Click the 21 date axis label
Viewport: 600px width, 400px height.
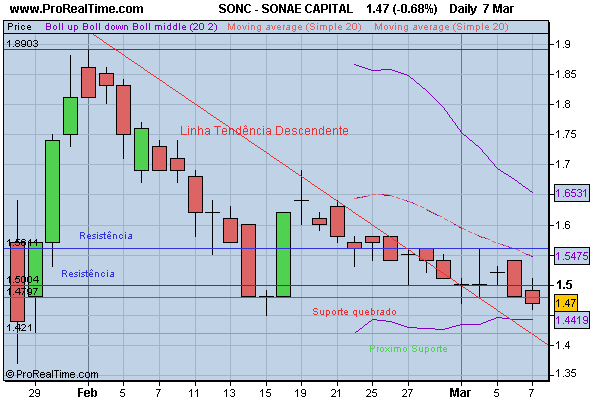tap(336, 393)
